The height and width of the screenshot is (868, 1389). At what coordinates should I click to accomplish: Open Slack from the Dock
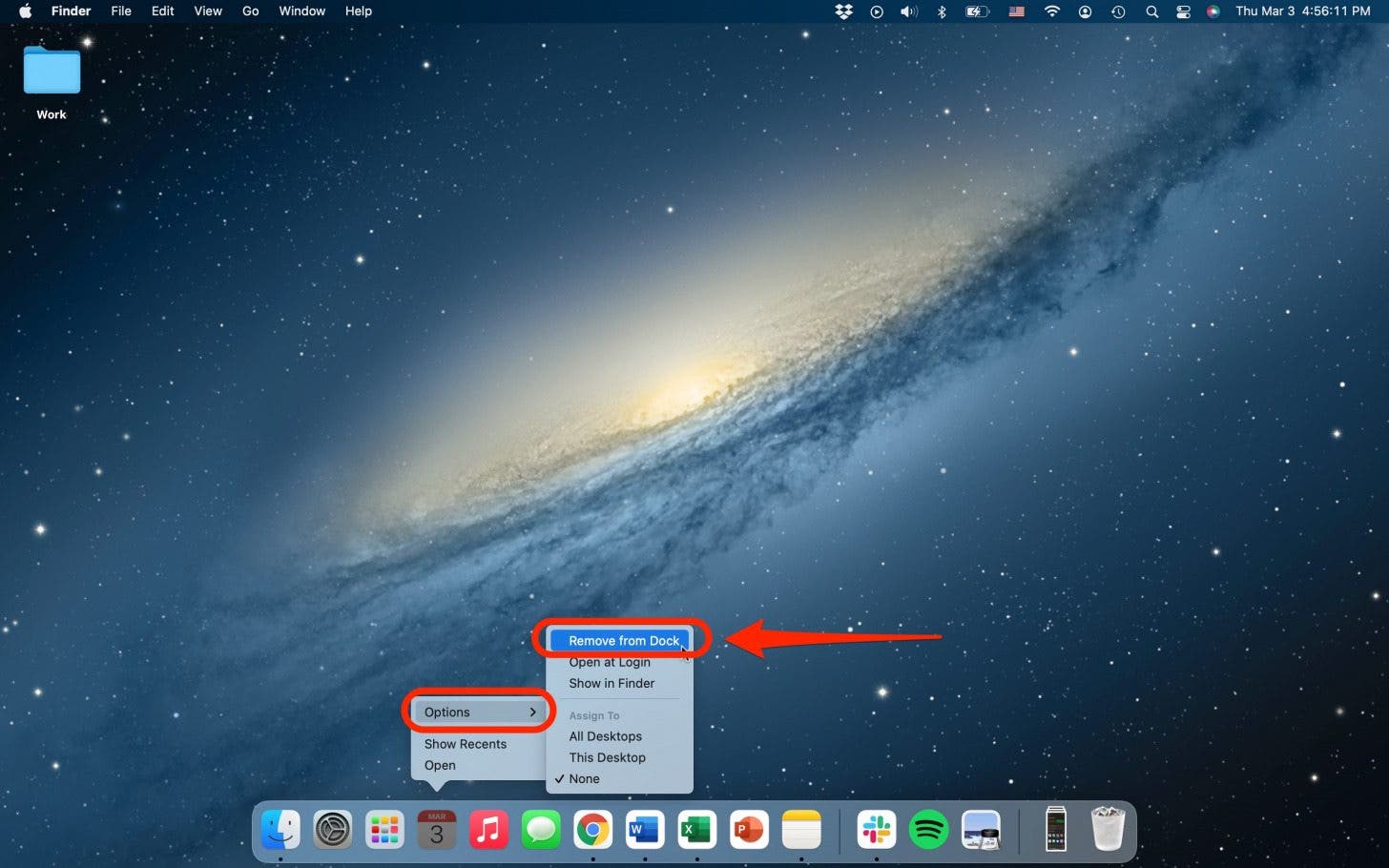pyautogui.click(x=876, y=830)
